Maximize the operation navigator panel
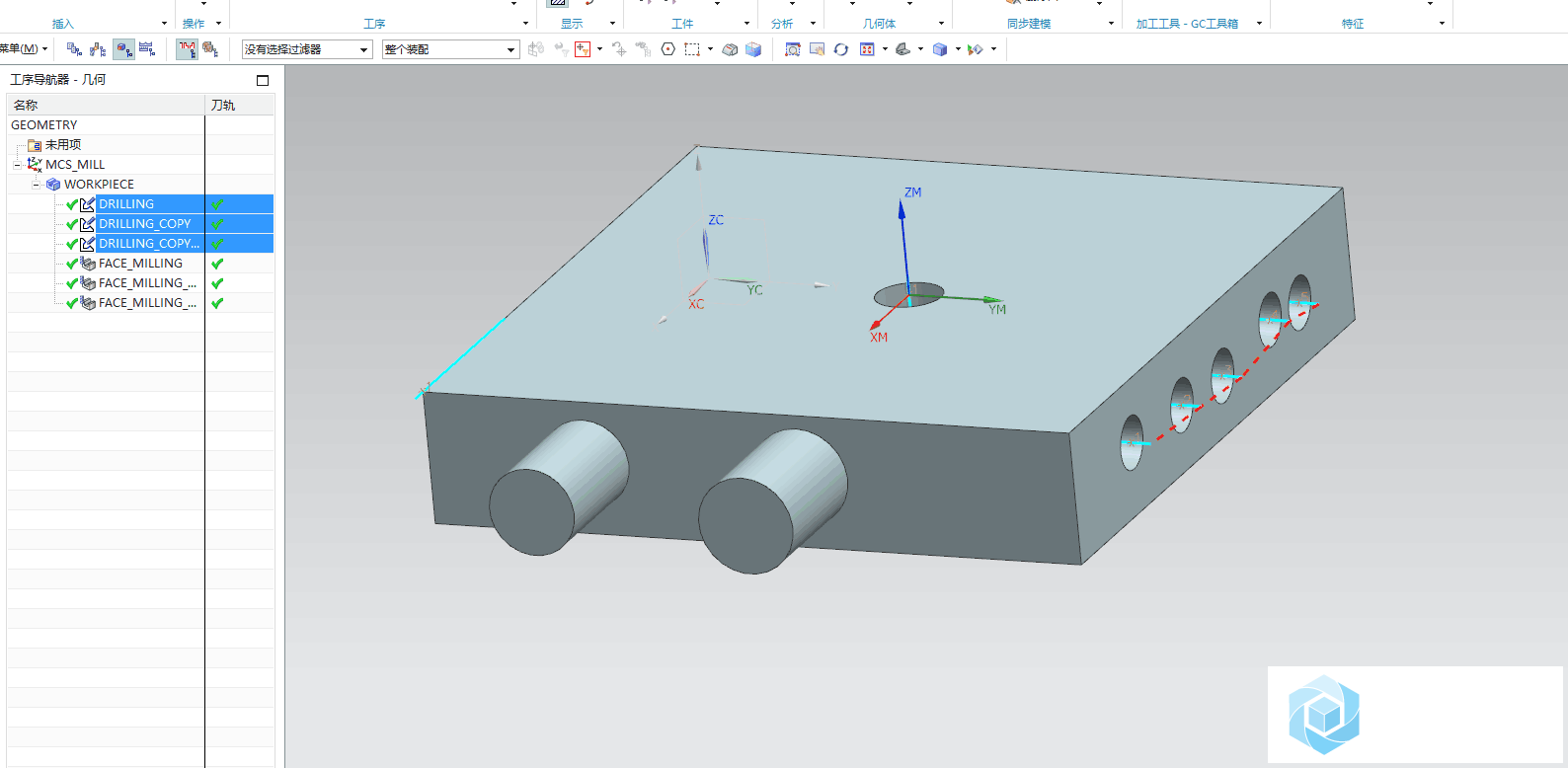The image size is (1568, 768). click(263, 80)
